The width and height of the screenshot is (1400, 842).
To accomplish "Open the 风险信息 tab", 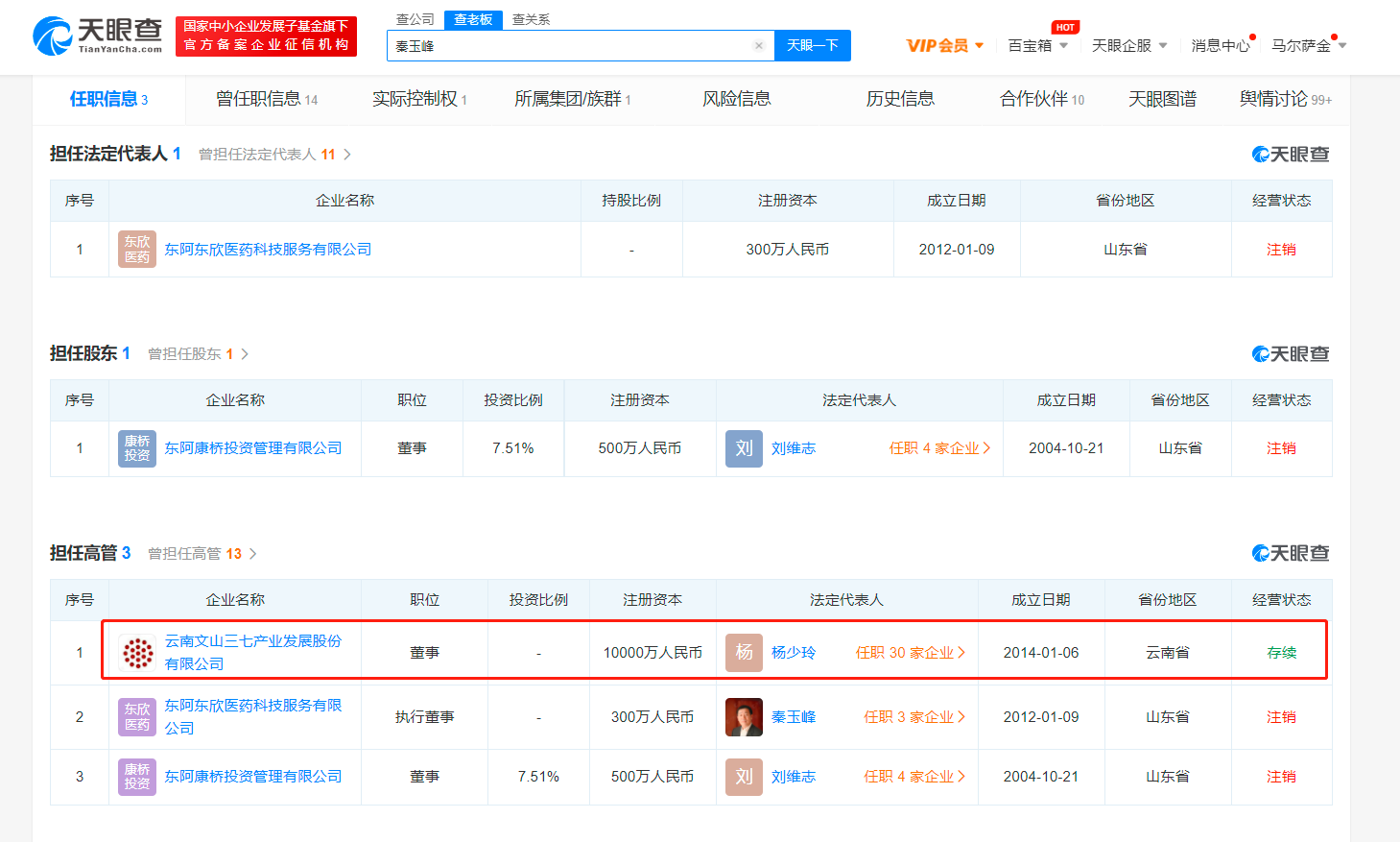I will coord(736,99).
